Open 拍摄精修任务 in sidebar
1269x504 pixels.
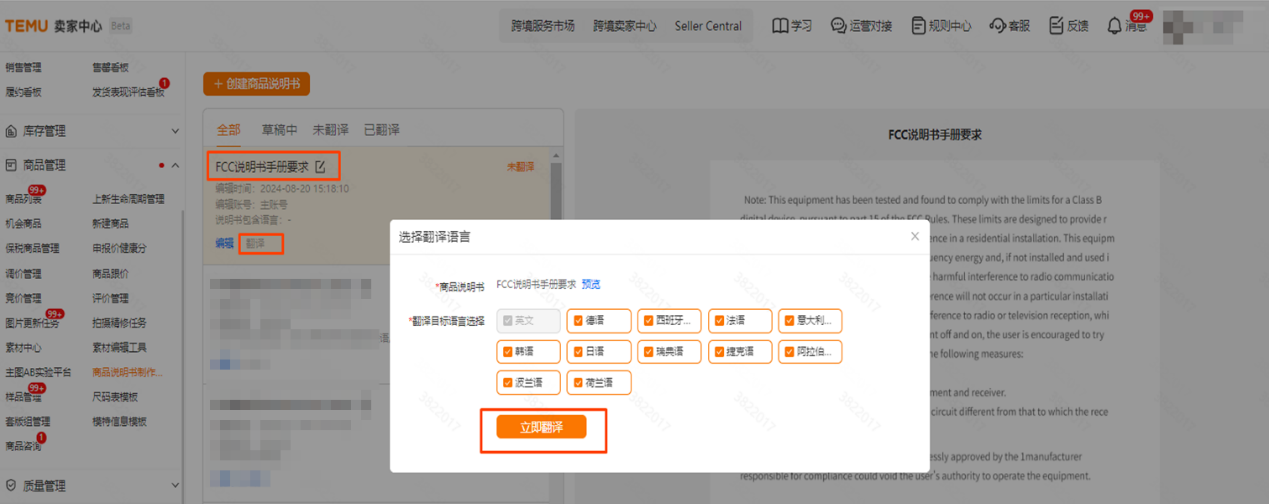click(x=119, y=323)
